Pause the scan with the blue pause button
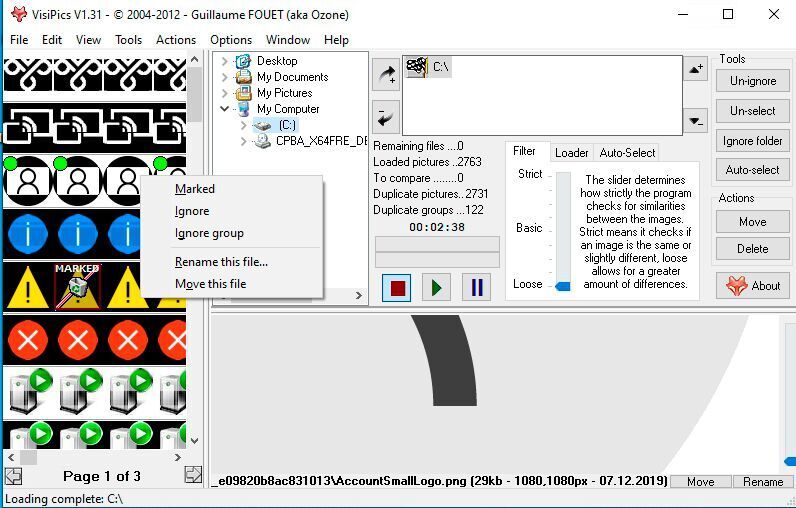This screenshot has width=796, height=508. pos(476,288)
